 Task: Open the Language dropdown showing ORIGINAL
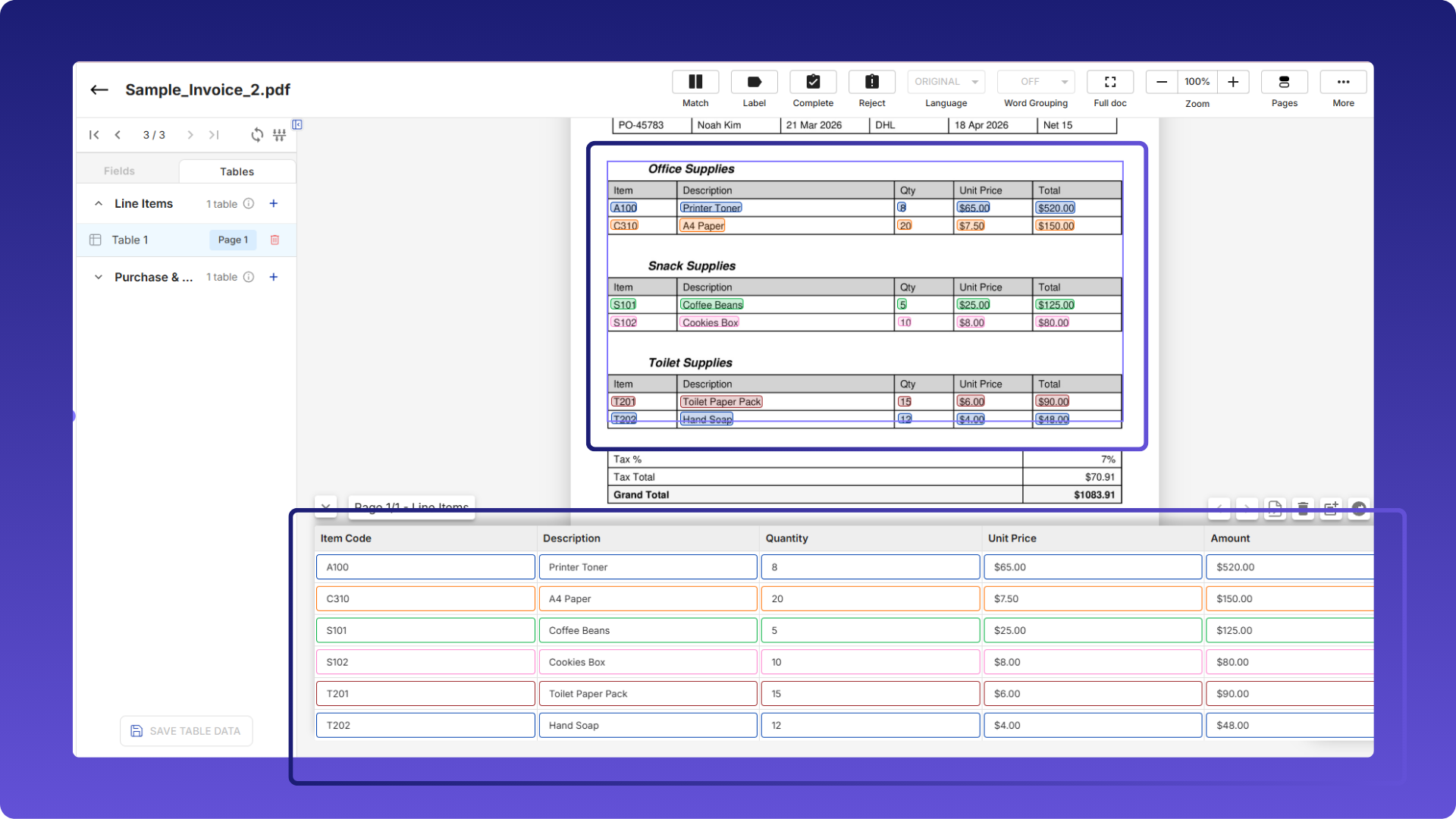click(x=946, y=82)
